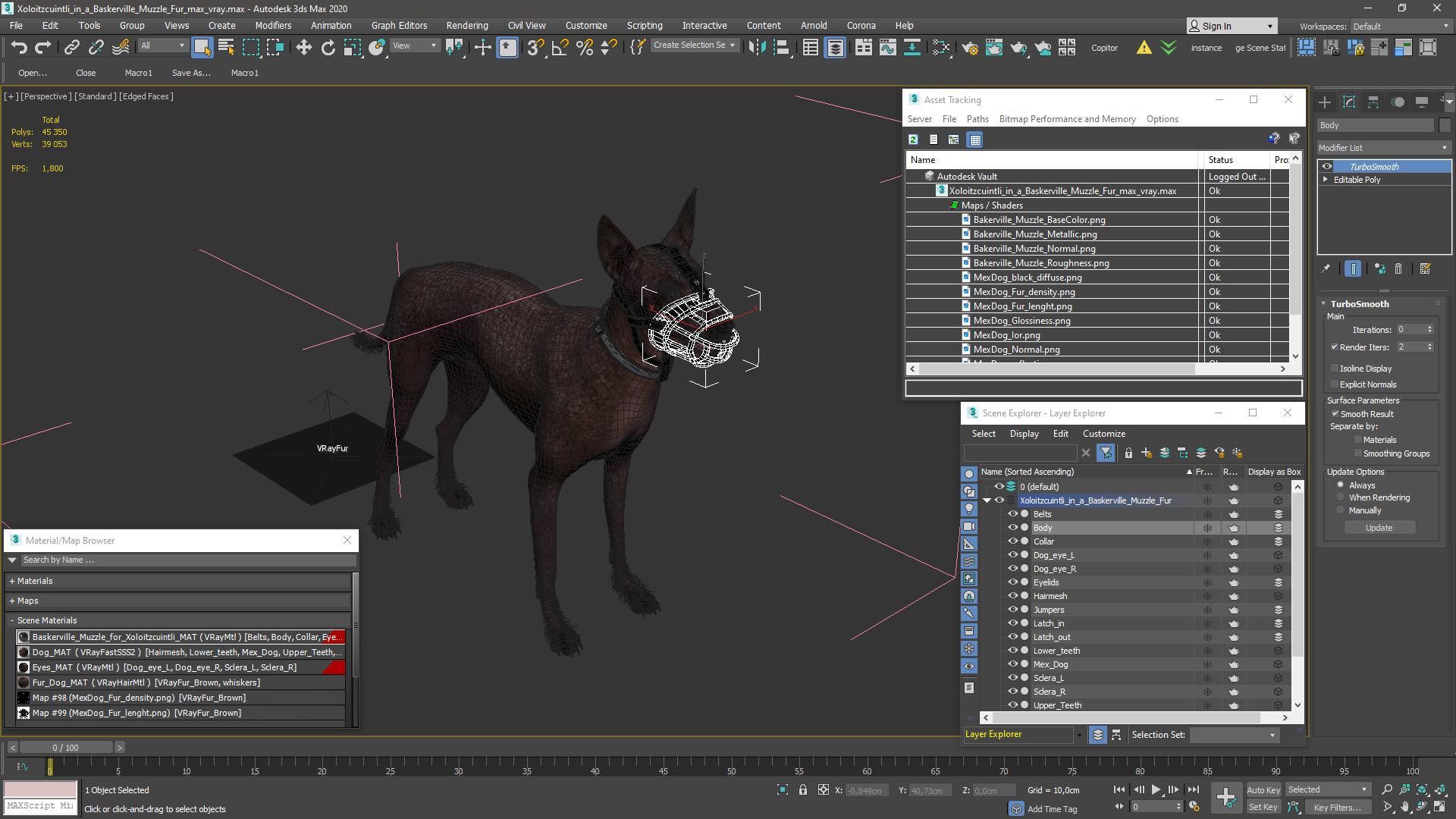Click the Body layer name to select it
The width and height of the screenshot is (1456, 819).
pos(1043,527)
